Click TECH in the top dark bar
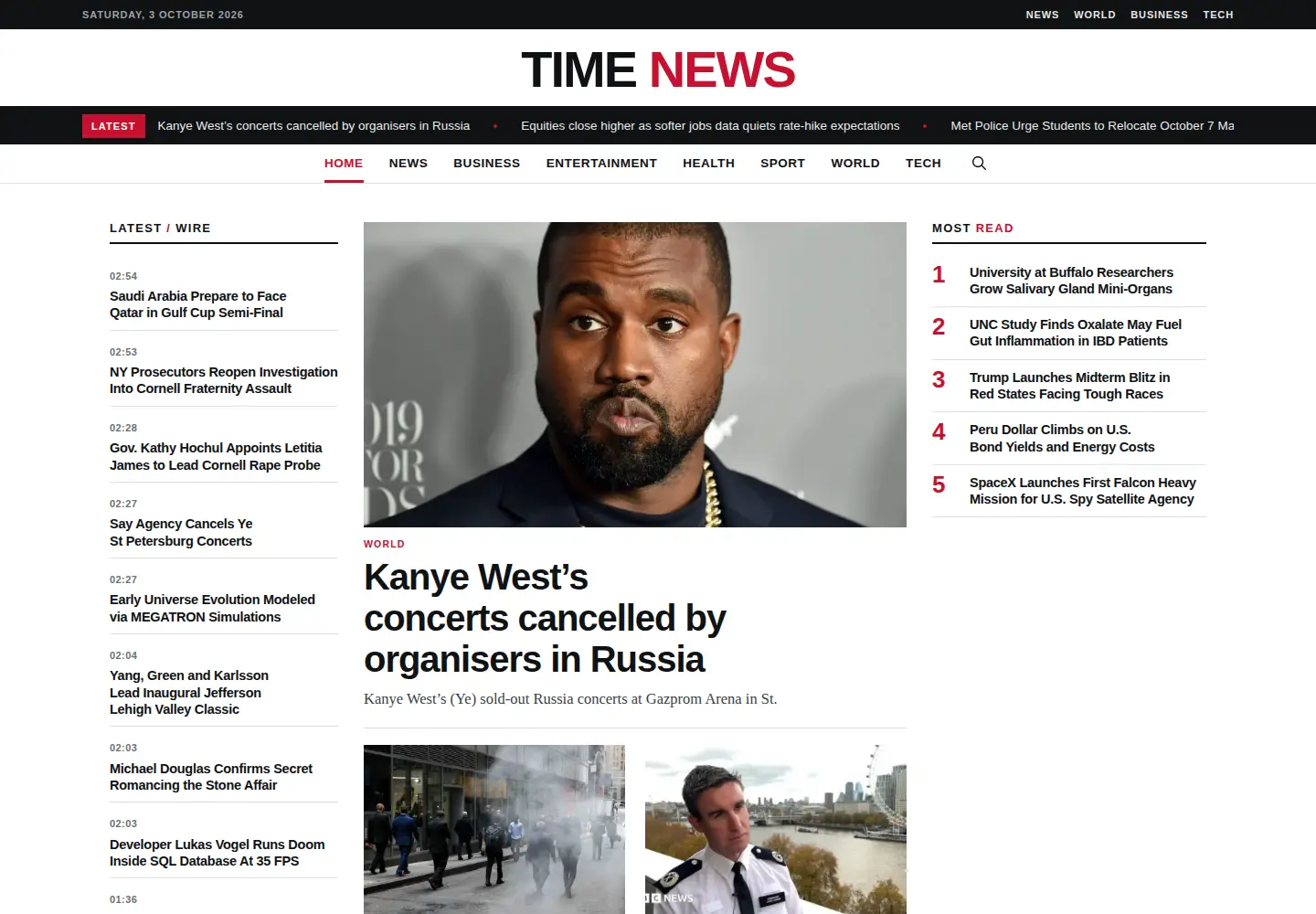 [x=1218, y=15]
